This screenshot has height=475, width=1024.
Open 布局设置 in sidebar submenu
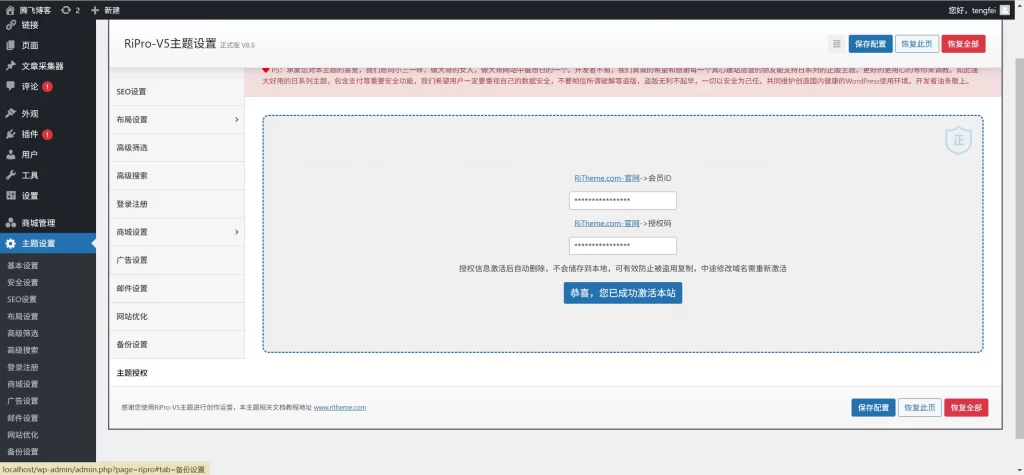[x=23, y=317]
